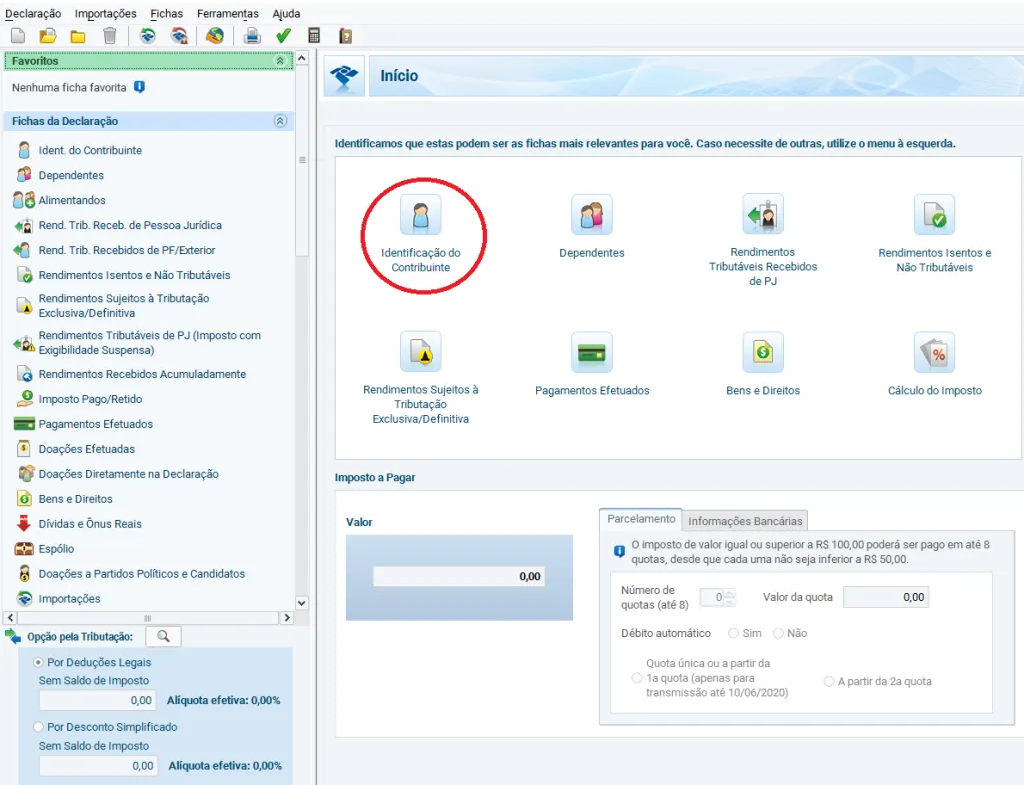Open the Pagamentos Efetuados card icon
1024x785 pixels.
591,353
